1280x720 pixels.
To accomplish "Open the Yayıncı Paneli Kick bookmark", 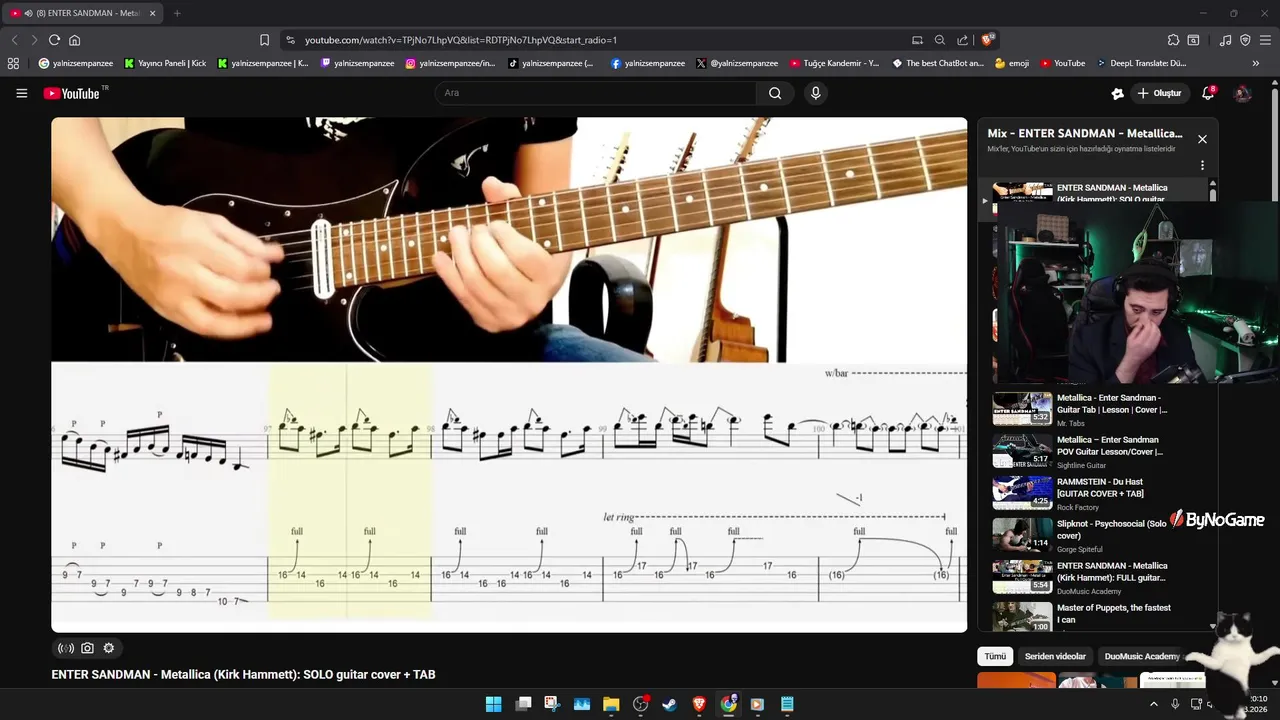I will (165, 63).
